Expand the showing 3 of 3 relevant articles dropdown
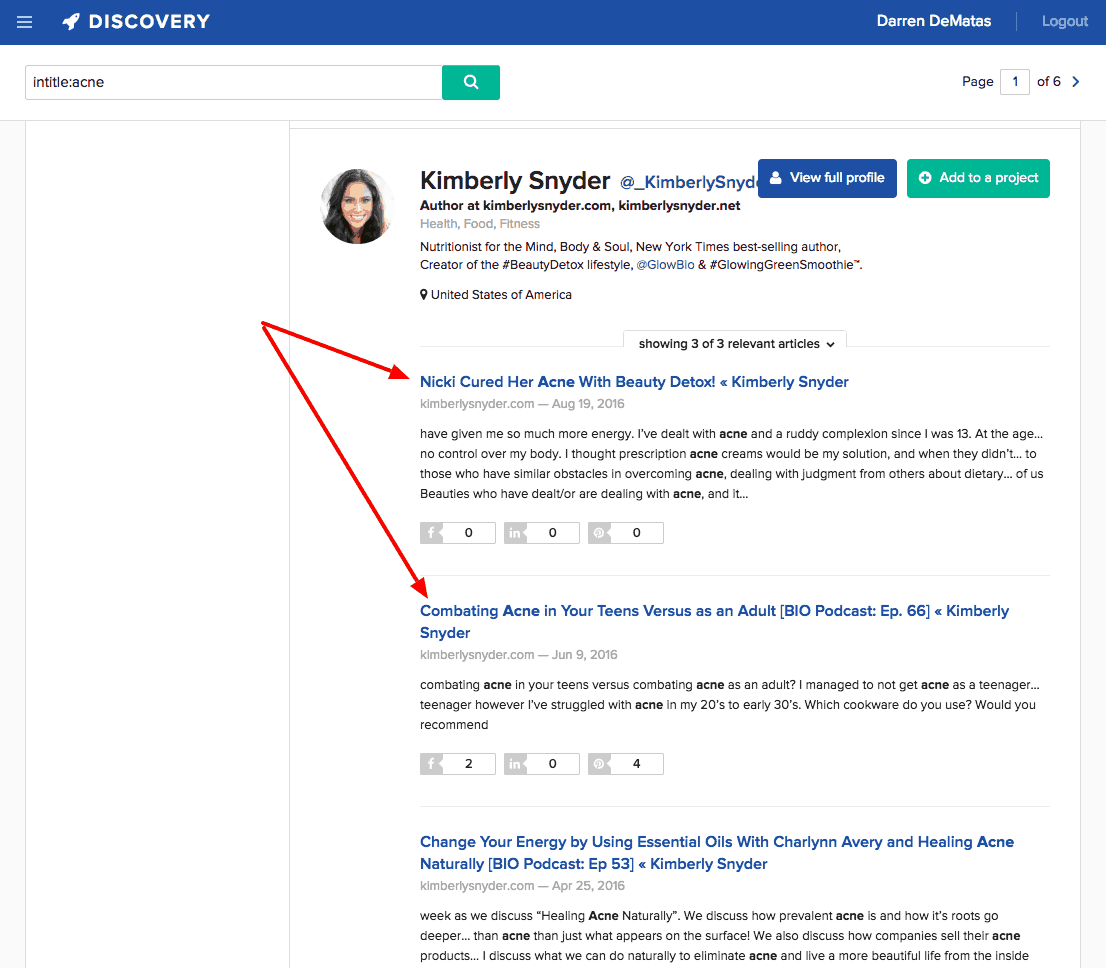The width and height of the screenshot is (1106, 968). pyautogui.click(x=734, y=343)
